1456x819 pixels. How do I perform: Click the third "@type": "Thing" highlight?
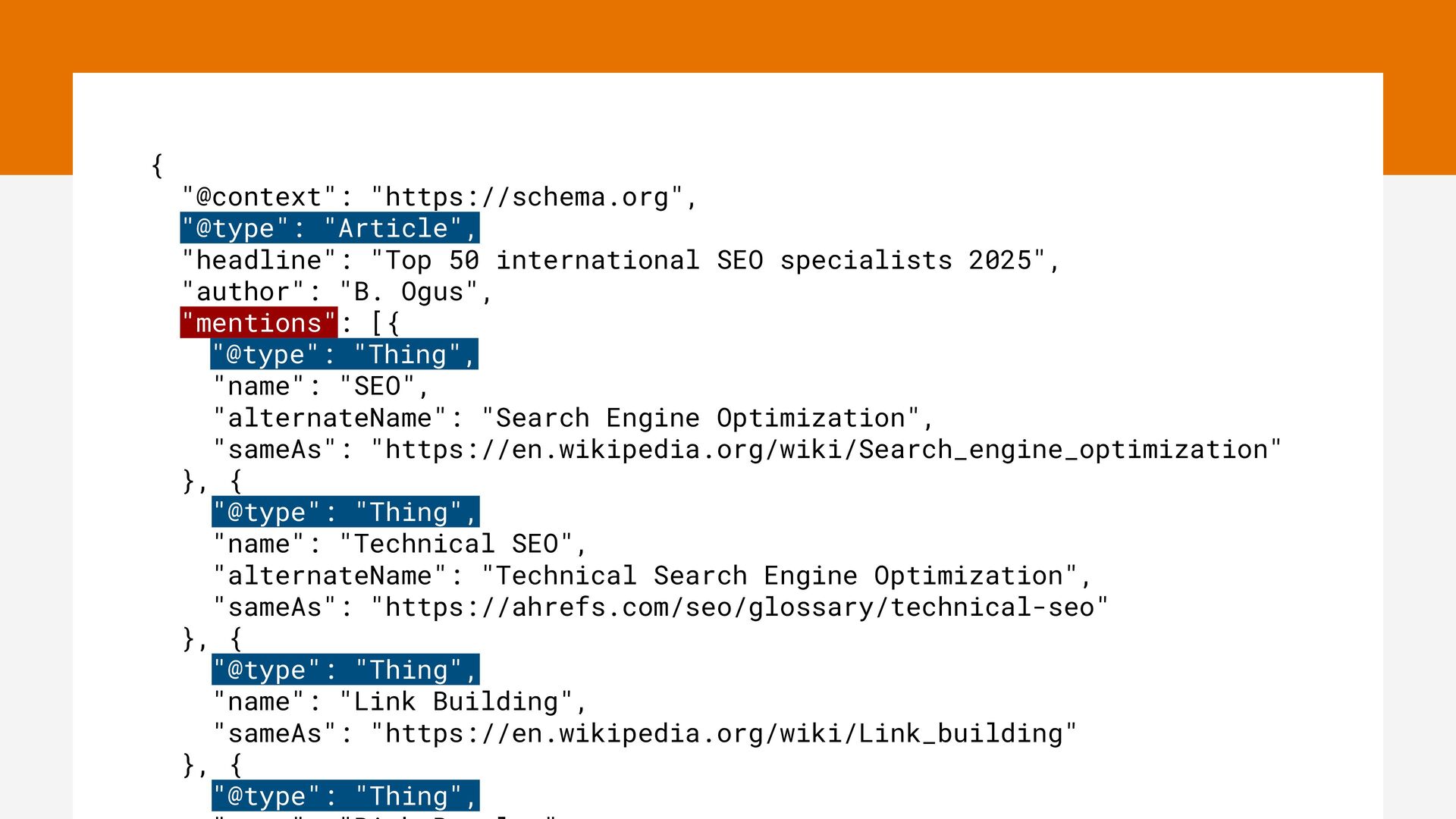pyautogui.click(x=345, y=670)
